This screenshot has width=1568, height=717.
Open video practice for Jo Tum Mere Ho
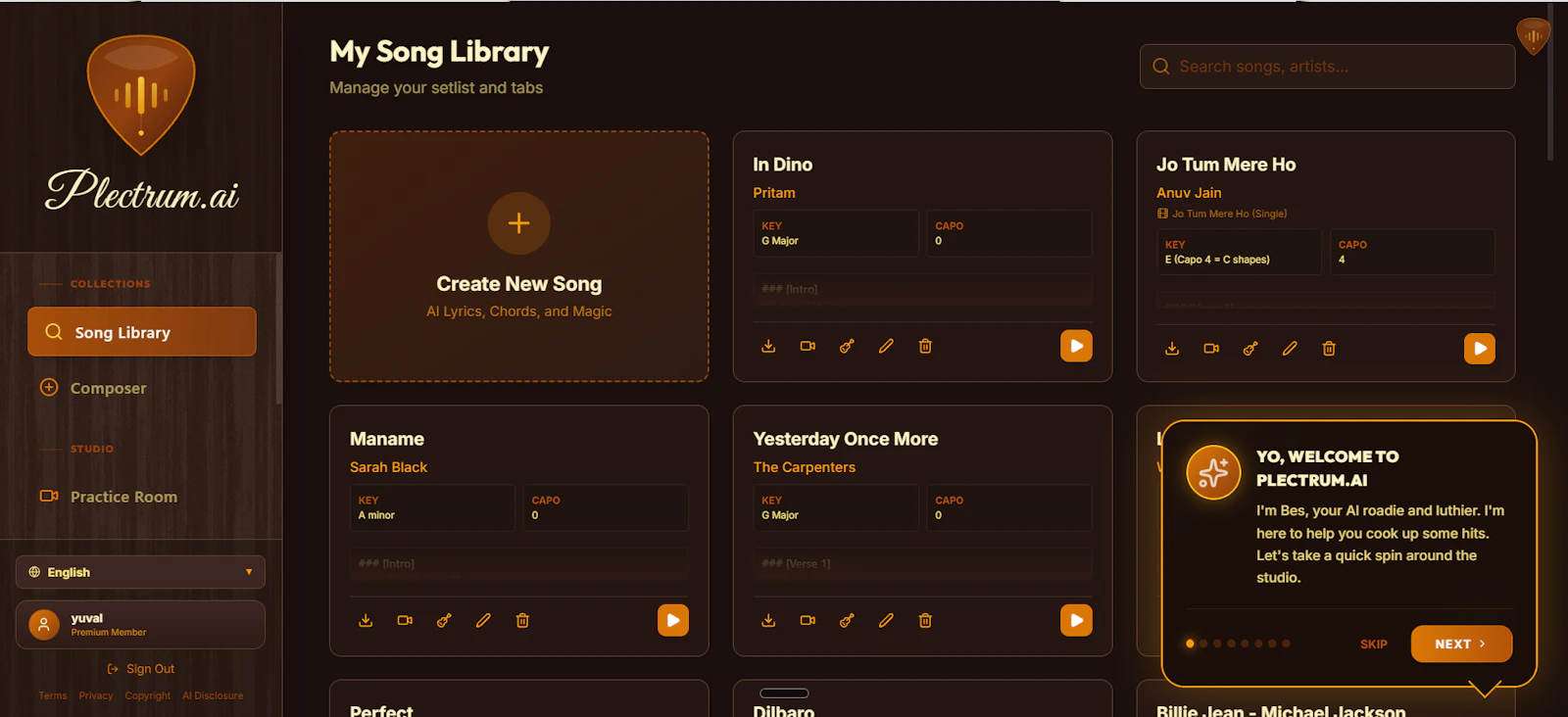tap(1211, 349)
